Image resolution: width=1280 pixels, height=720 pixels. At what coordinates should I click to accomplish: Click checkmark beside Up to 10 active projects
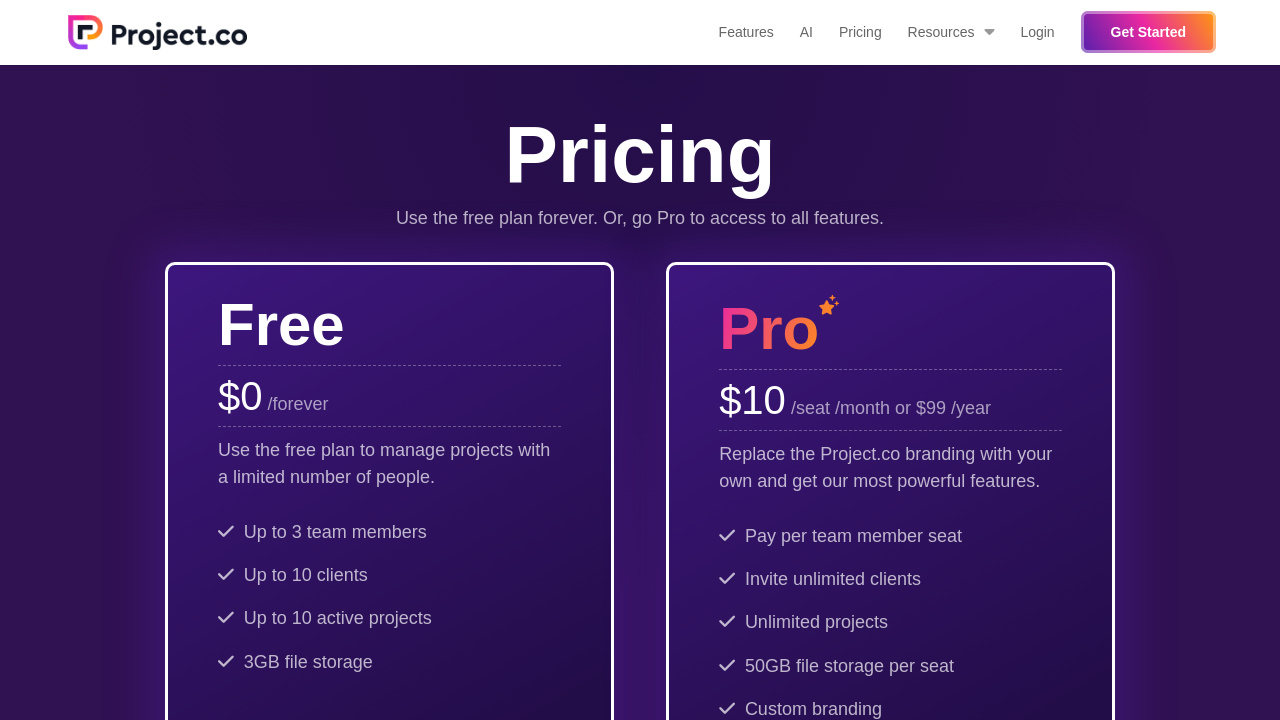pos(226,618)
